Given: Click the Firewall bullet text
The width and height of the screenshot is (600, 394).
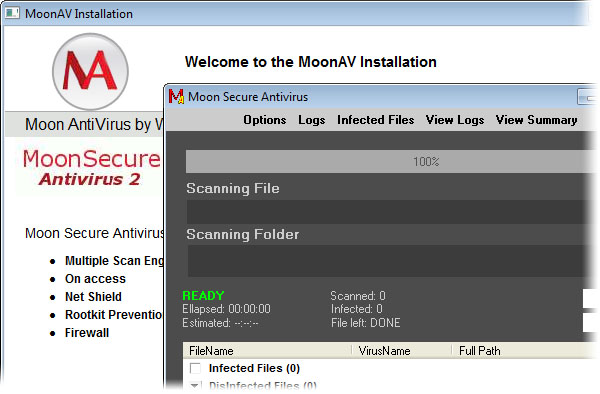Looking at the screenshot, I should click(87, 333).
